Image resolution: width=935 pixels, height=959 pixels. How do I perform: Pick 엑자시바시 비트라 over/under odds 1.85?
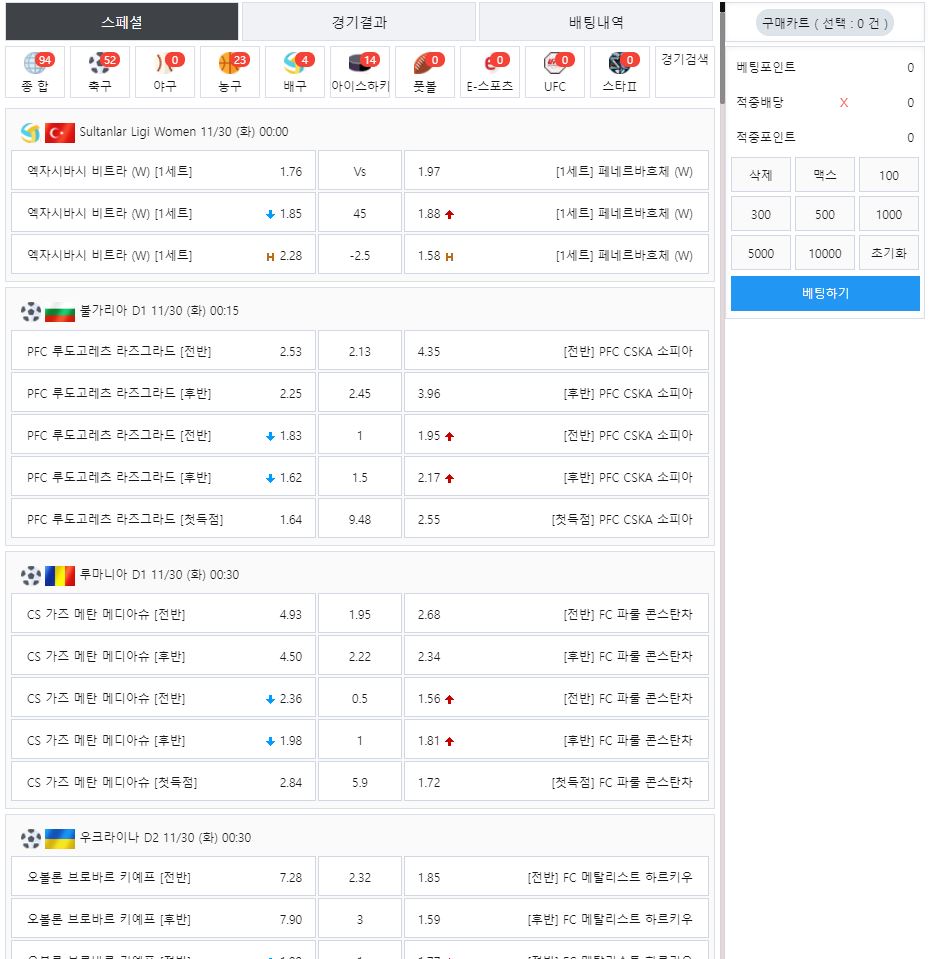tap(163, 213)
